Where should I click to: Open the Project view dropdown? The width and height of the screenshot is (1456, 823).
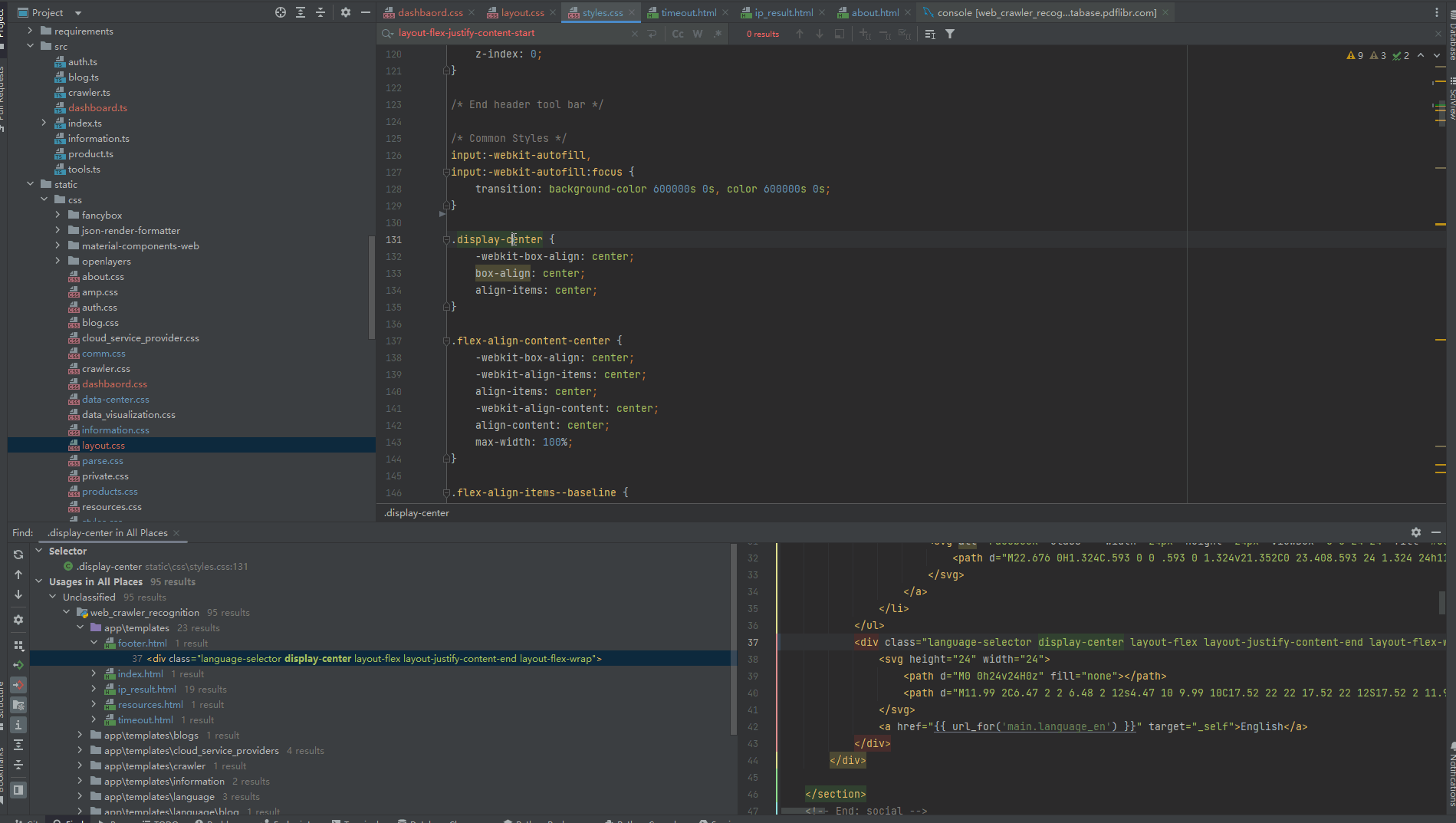[x=77, y=13]
